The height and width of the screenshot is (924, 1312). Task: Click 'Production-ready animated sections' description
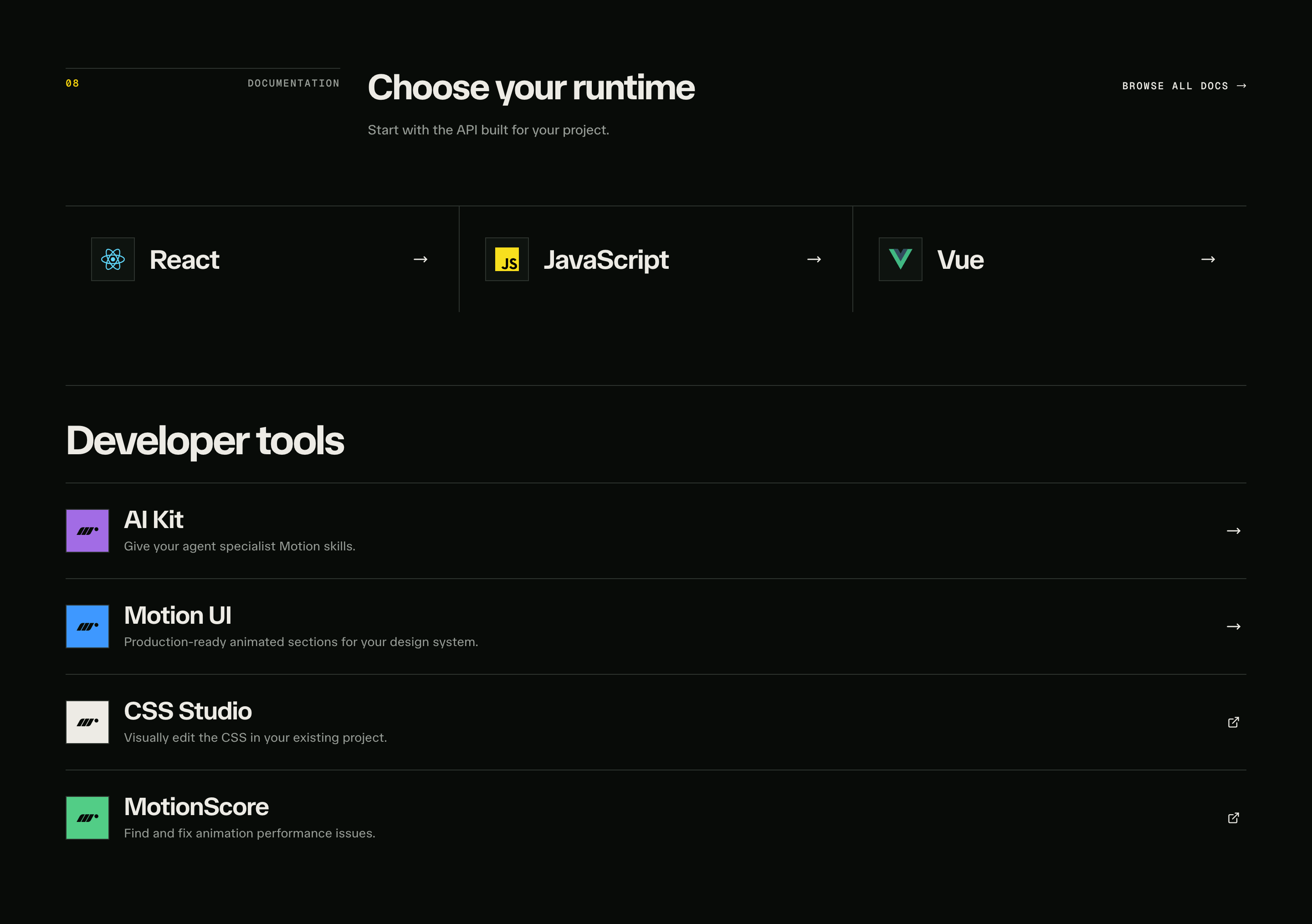(301, 642)
